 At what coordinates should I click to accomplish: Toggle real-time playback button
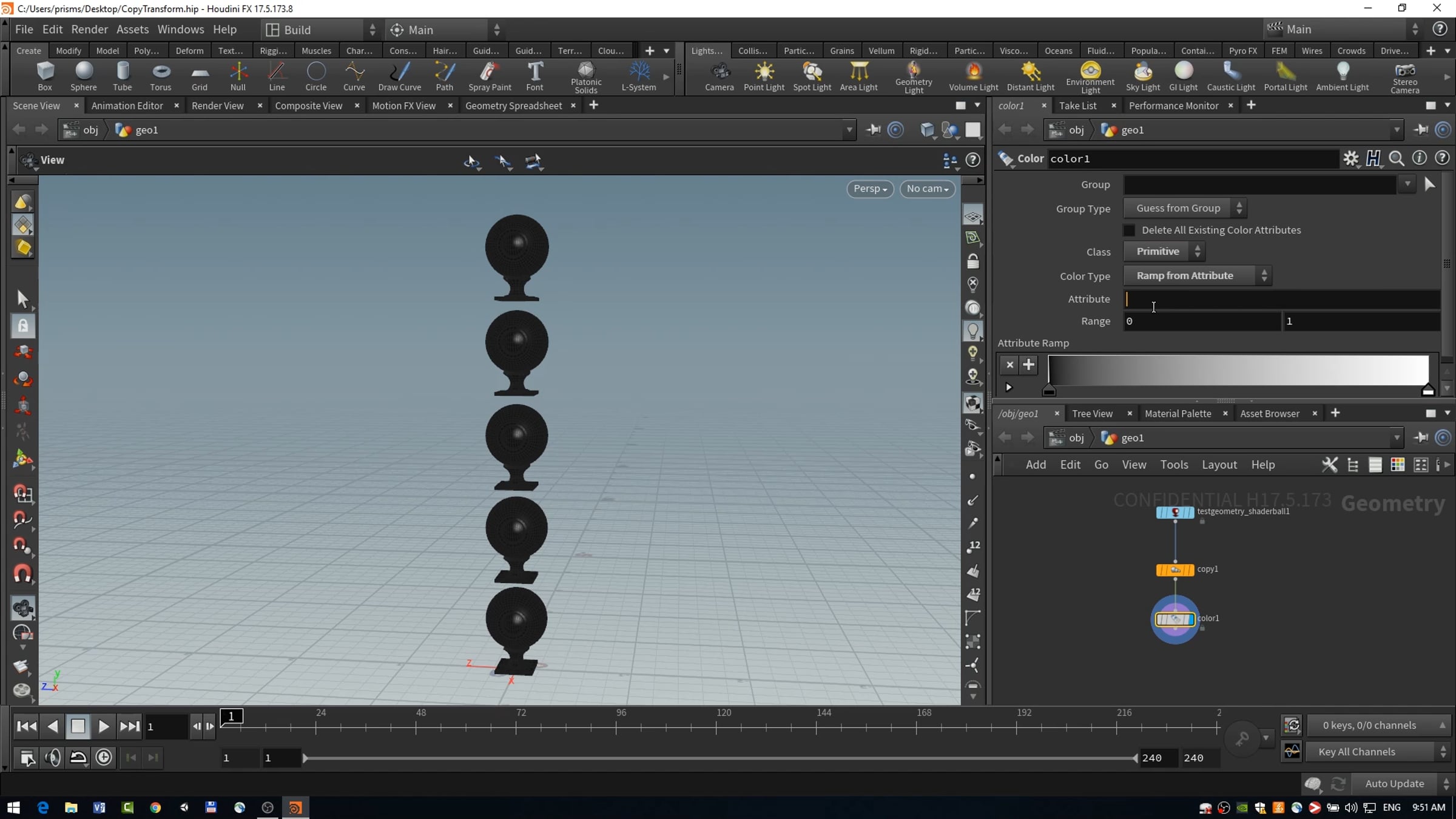[x=104, y=758]
